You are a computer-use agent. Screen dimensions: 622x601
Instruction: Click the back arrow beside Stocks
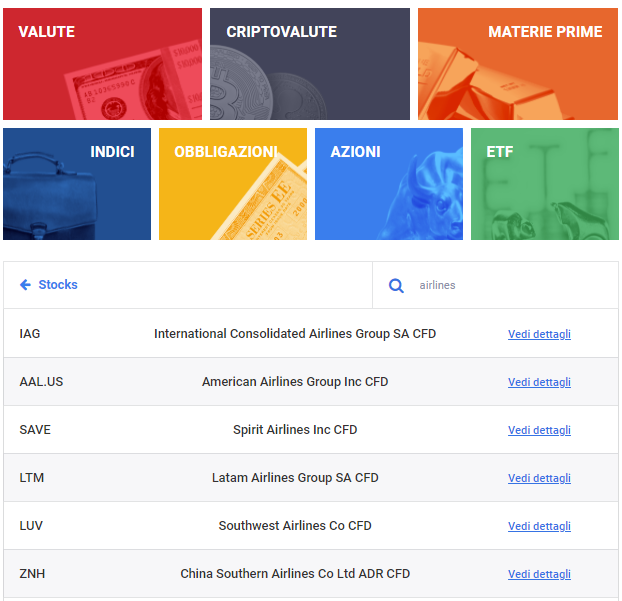tap(25, 285)
